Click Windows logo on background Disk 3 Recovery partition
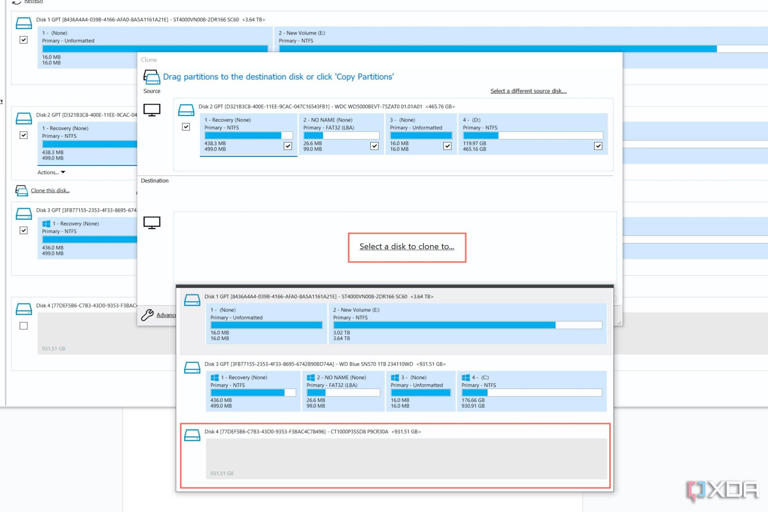The width and height of the screenshot is (768, 512). [x=46, y=223]
